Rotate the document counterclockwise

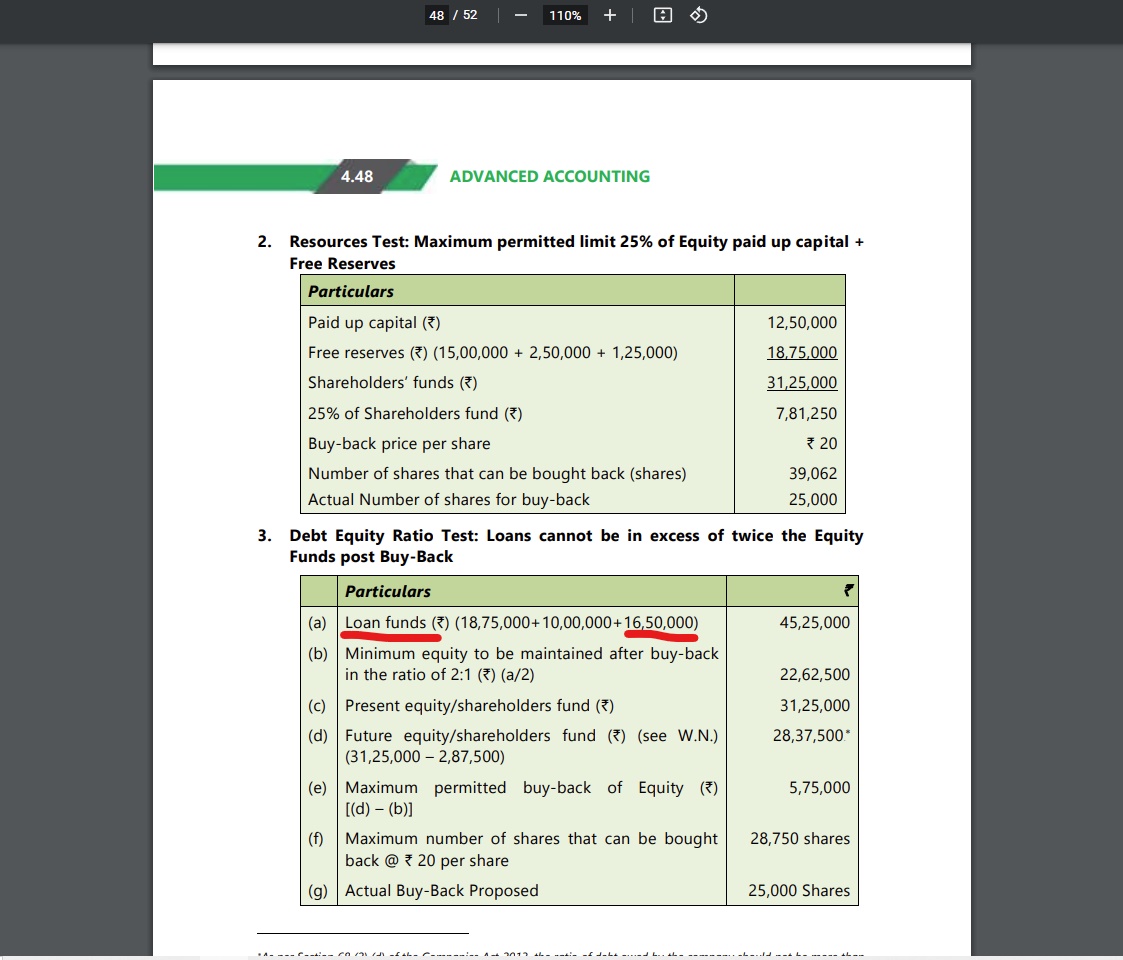pyautogui.click(x=699, y=16)
